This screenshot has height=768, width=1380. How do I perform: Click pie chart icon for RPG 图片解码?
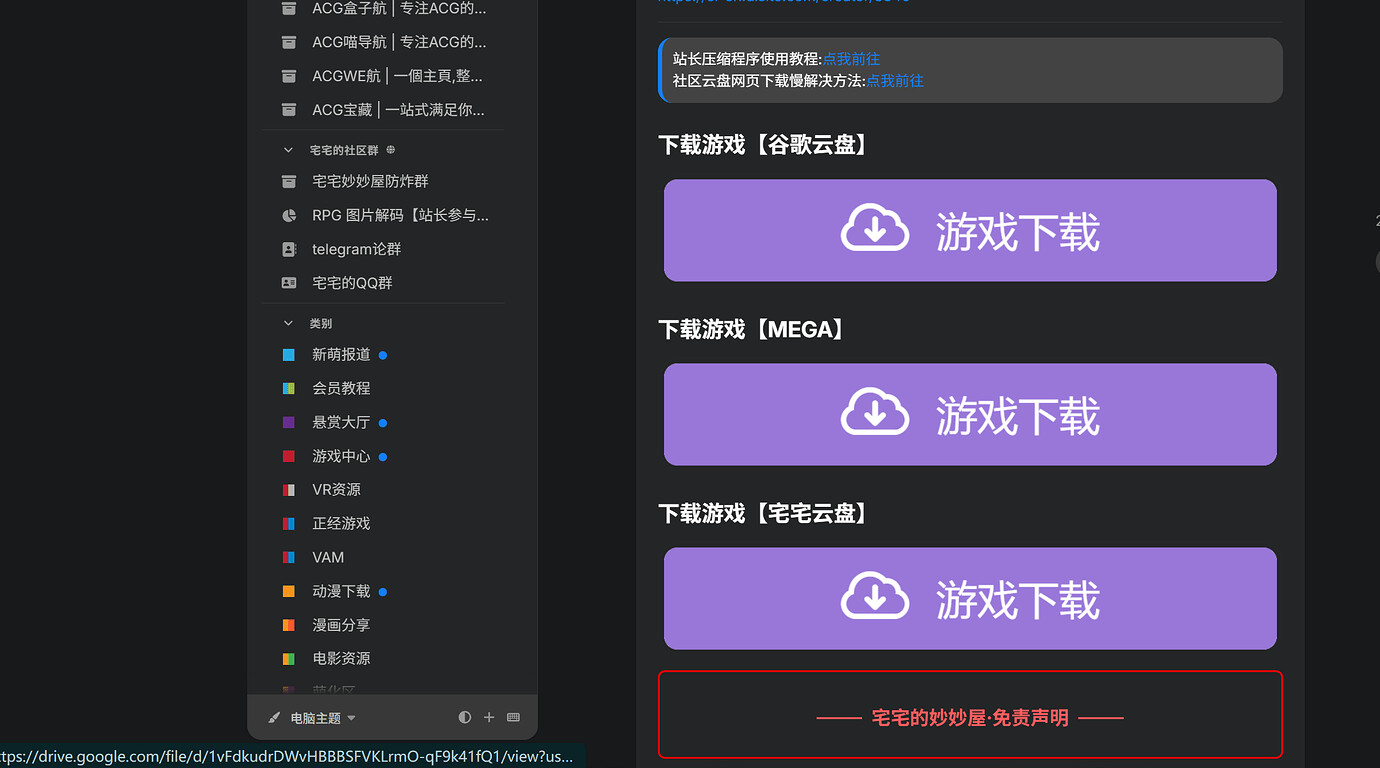click(x=289, y=215)
